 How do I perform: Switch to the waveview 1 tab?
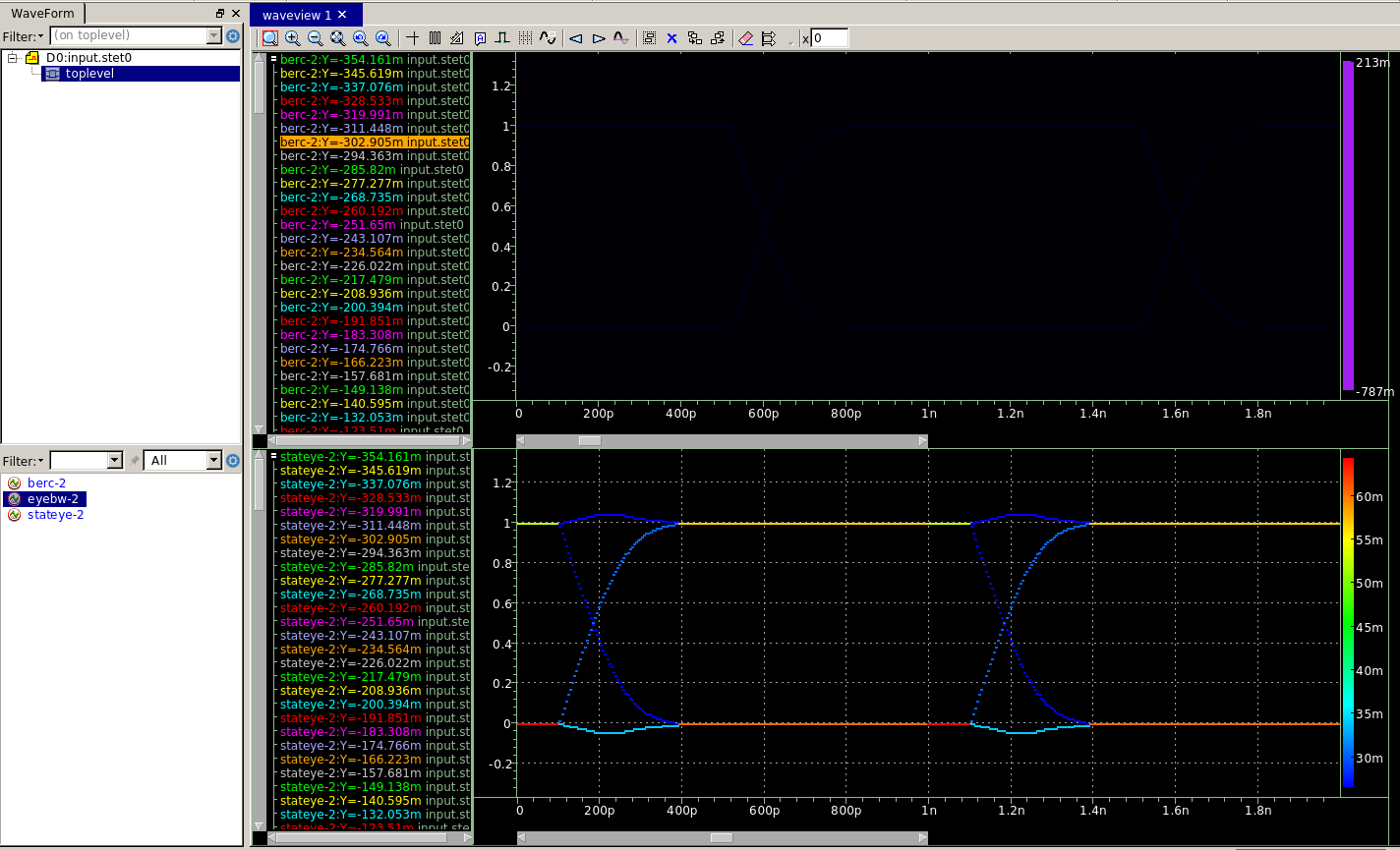[297, 15]
